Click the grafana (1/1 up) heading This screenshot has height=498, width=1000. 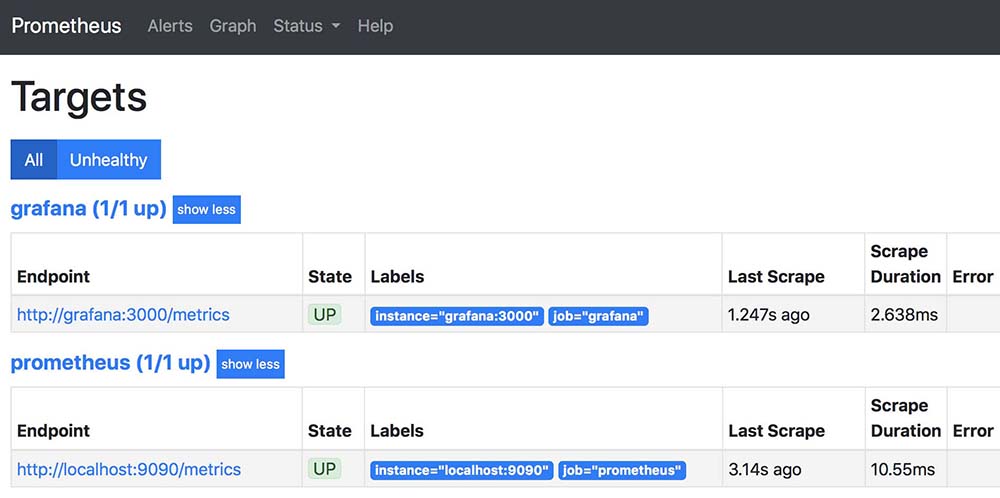[x=88, y=209]
